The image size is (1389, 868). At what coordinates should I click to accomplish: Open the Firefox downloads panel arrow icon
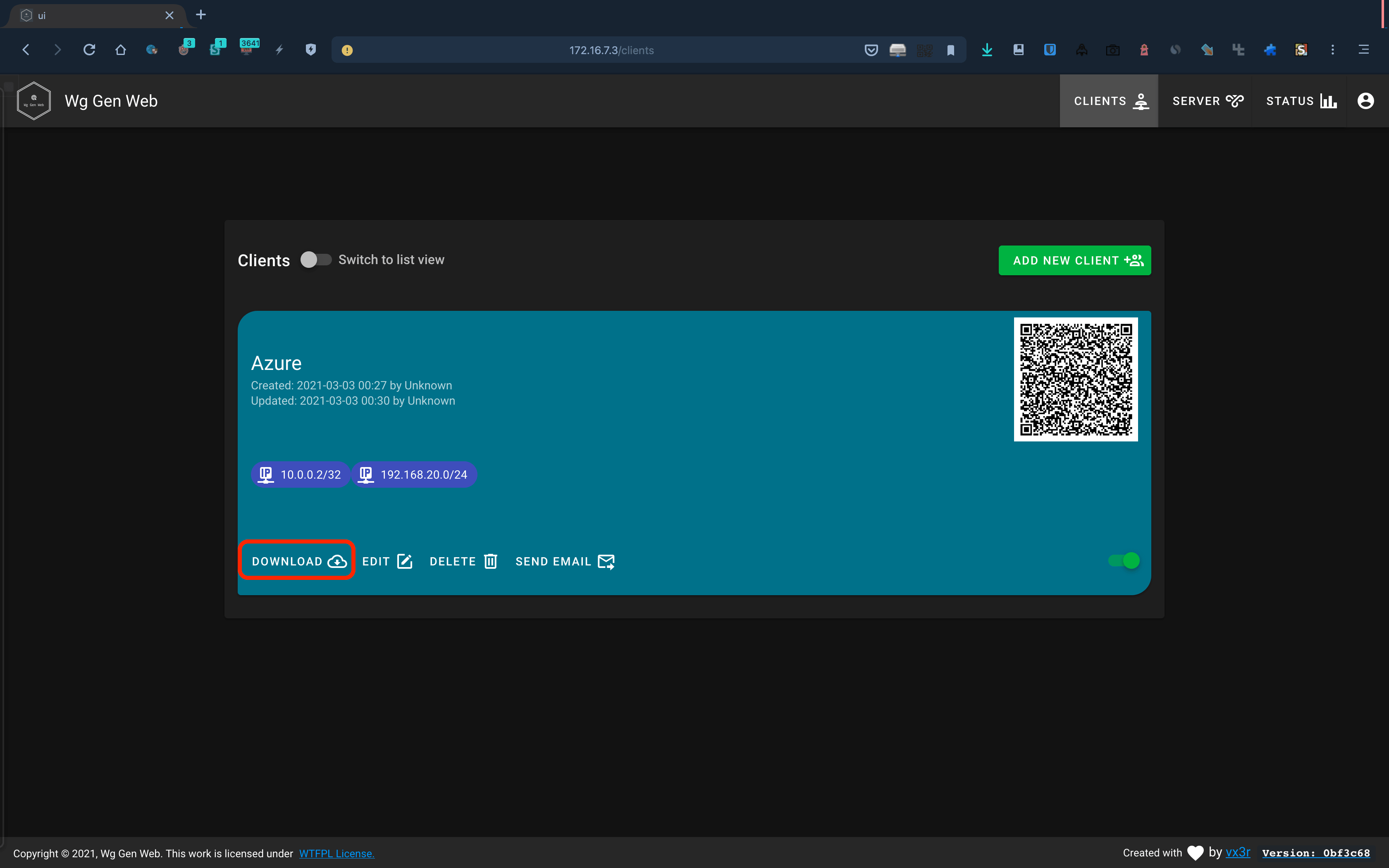click(987, 50)
